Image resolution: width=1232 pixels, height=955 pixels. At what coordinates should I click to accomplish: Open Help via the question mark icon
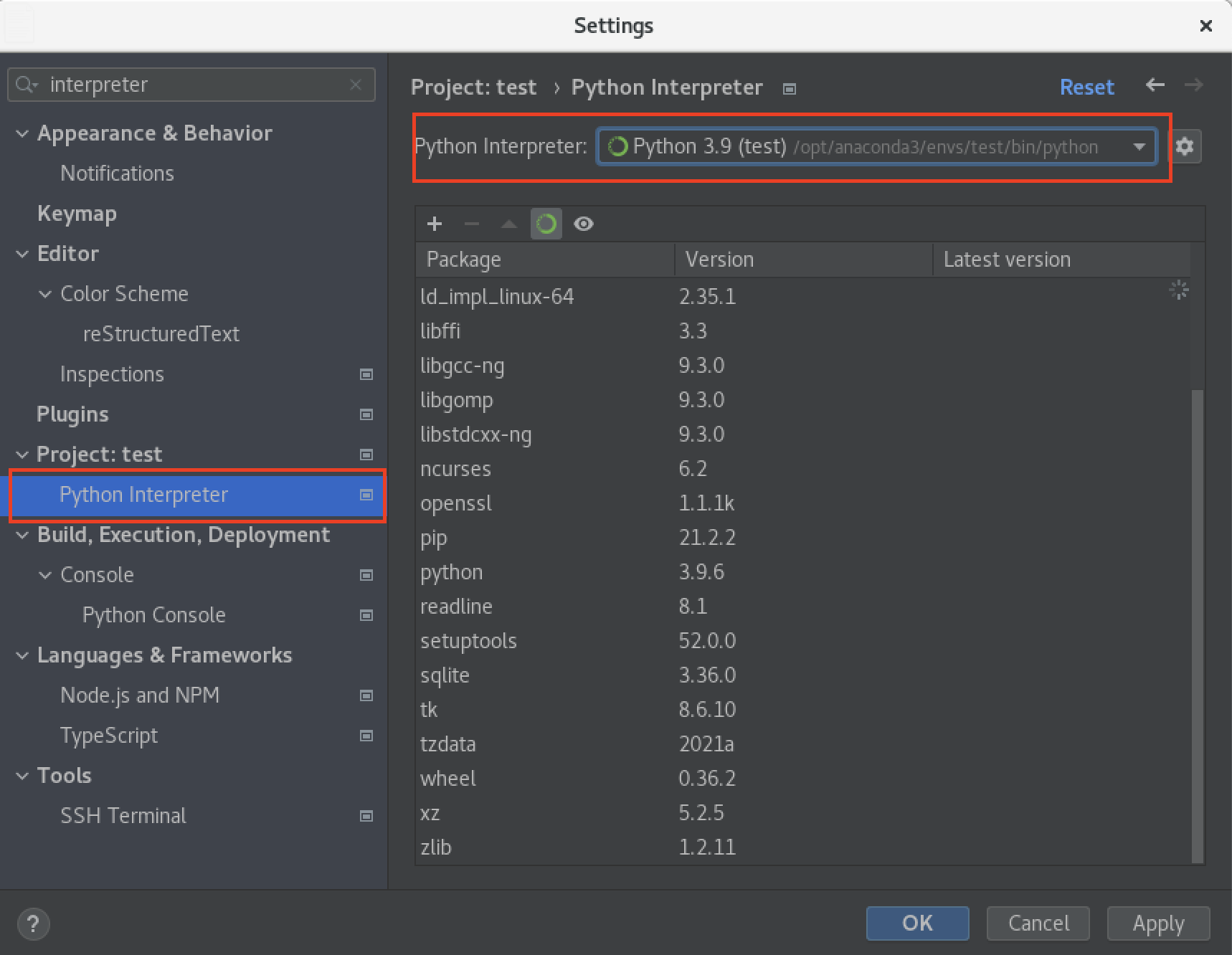pyautogui.click(x=33, y=924)
